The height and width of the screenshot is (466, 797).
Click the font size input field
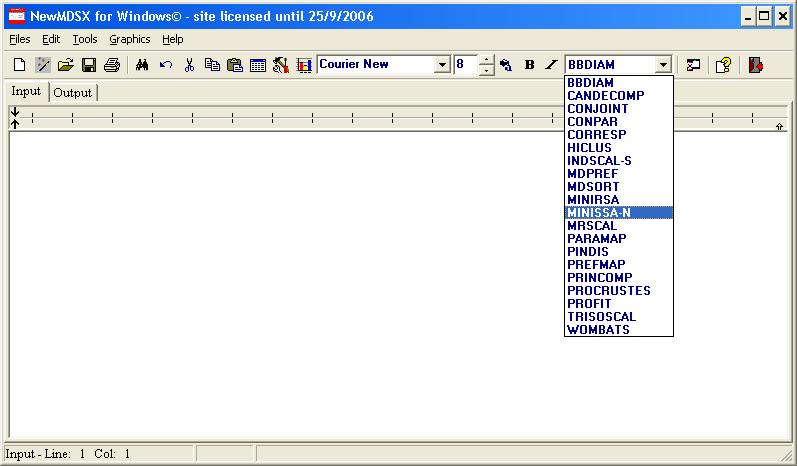pyautogui.click(x=465, y=65)
